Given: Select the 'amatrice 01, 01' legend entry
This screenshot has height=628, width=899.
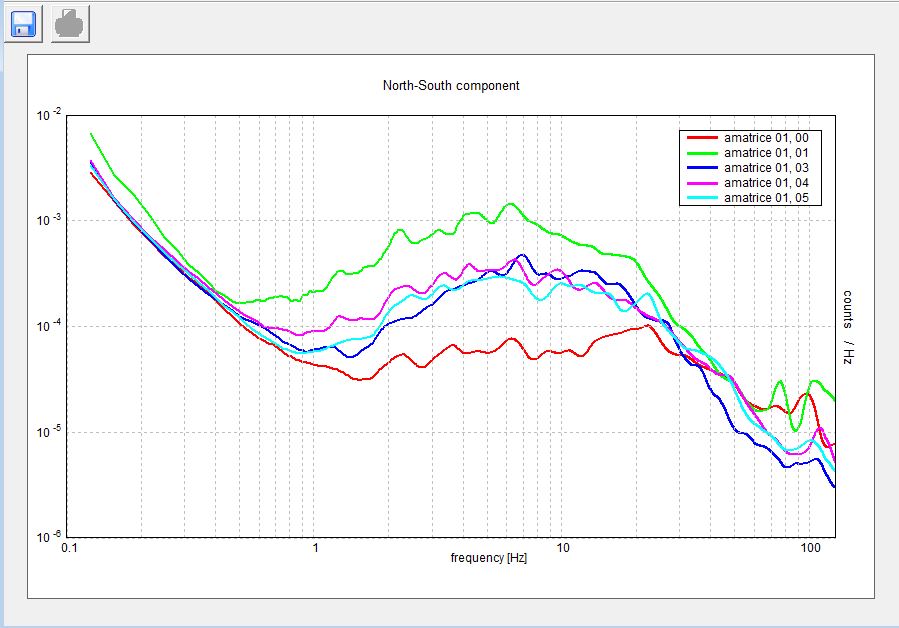Looking at the screenshot, I should point(765,153).
